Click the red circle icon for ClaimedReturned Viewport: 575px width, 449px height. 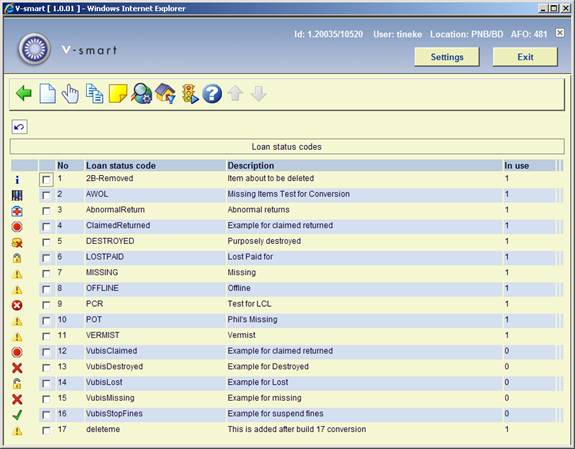17,227
